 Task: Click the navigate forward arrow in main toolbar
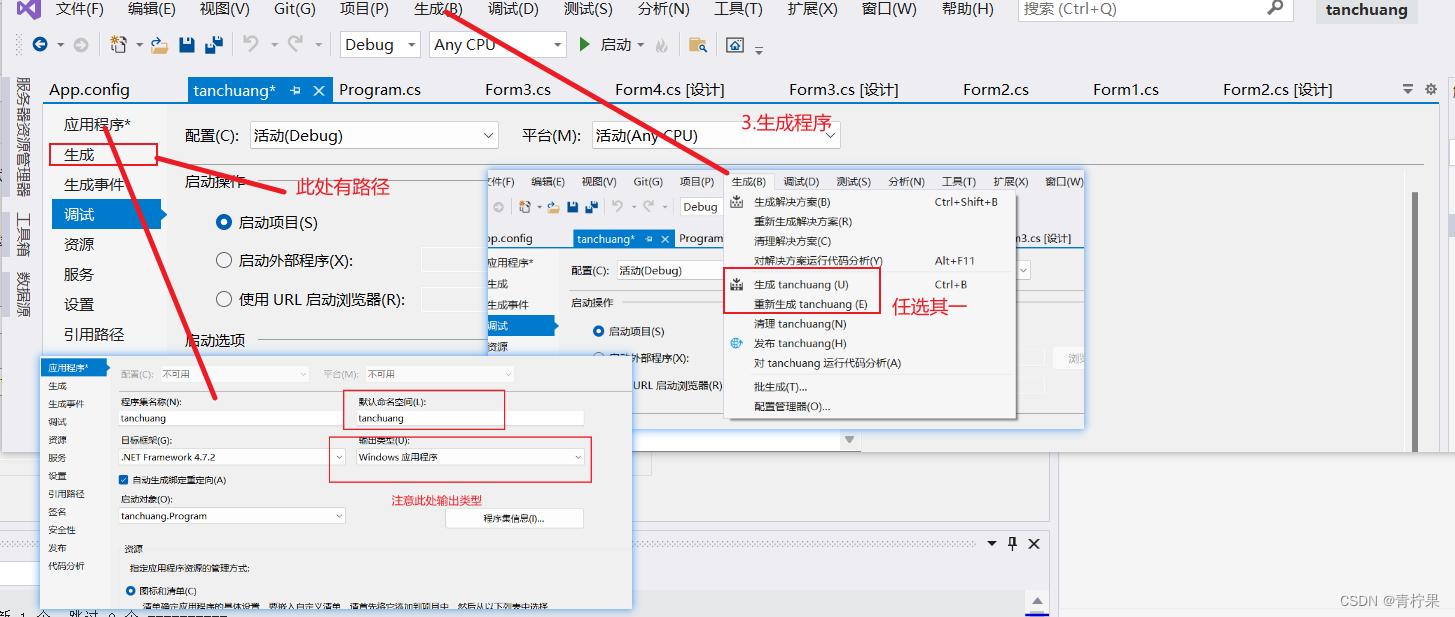(x=81, y=45)
